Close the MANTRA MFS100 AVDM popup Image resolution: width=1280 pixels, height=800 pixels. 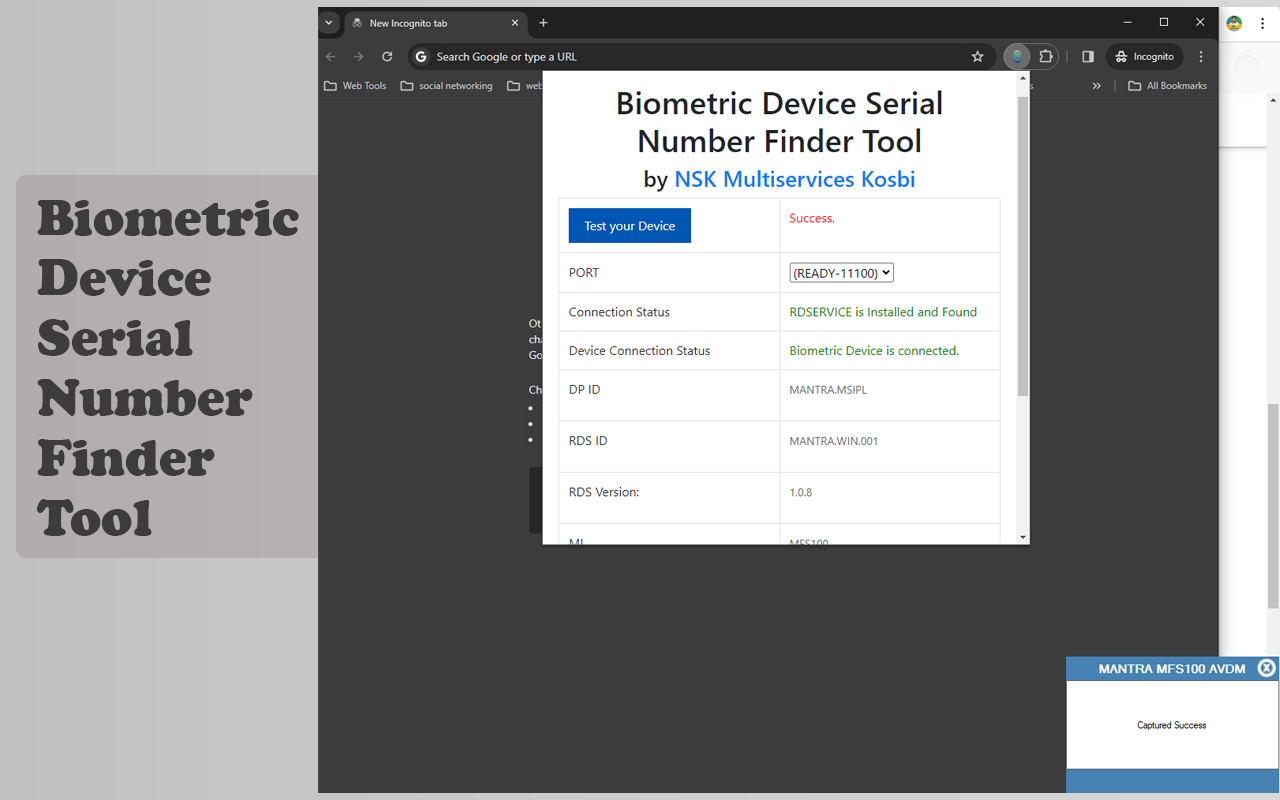[1266, 668]
